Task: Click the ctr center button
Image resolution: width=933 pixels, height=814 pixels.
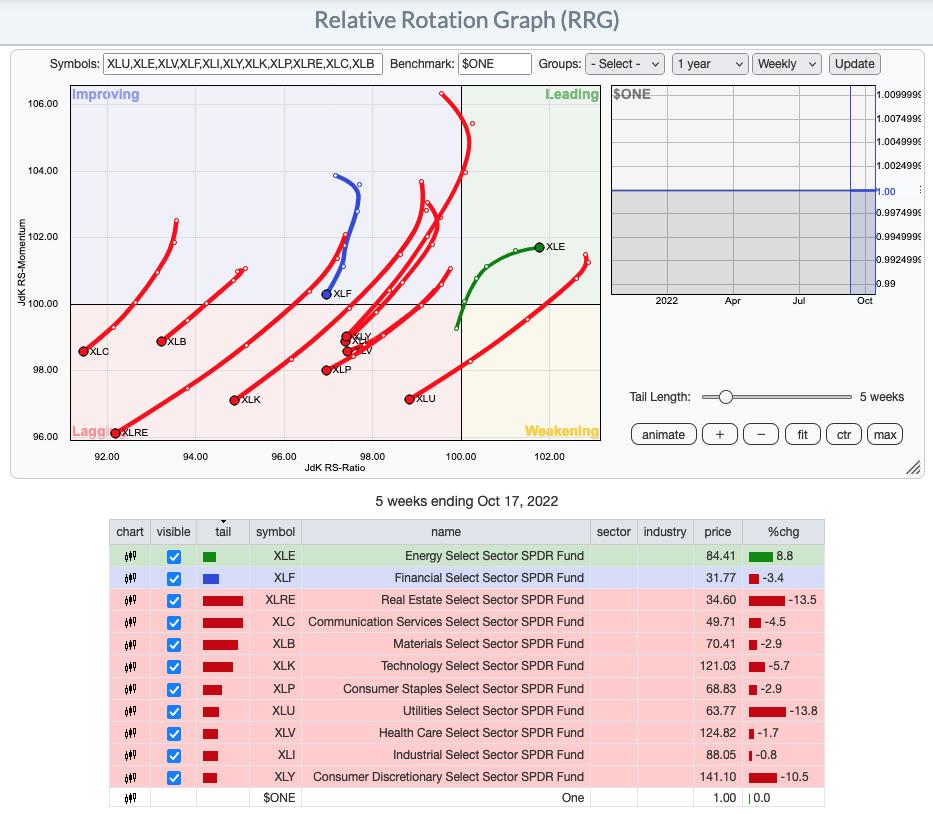Action: (x=844, y=434)
